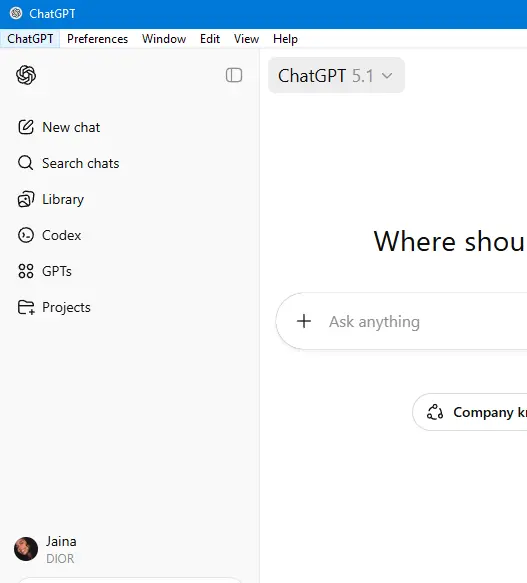Click the Projects folder icon
Viewport: 527px width, 583px height.
26,307
